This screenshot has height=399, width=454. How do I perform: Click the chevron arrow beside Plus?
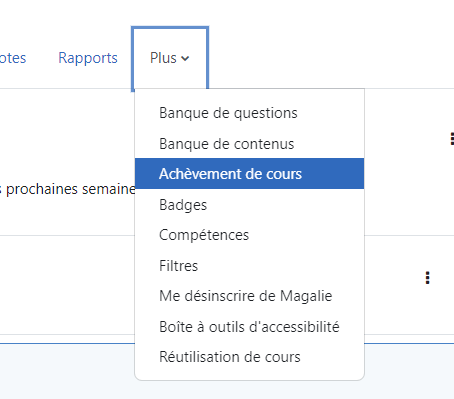point(185,59)
